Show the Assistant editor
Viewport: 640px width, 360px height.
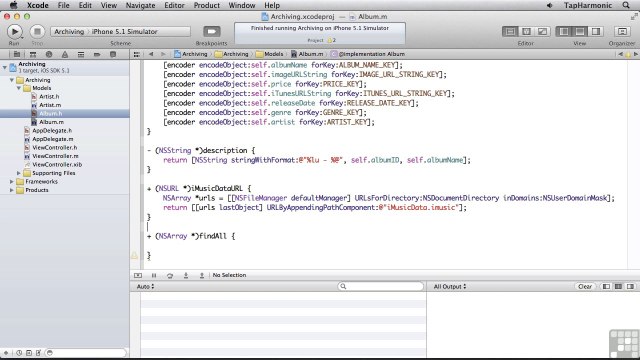(x=526, y=31)
